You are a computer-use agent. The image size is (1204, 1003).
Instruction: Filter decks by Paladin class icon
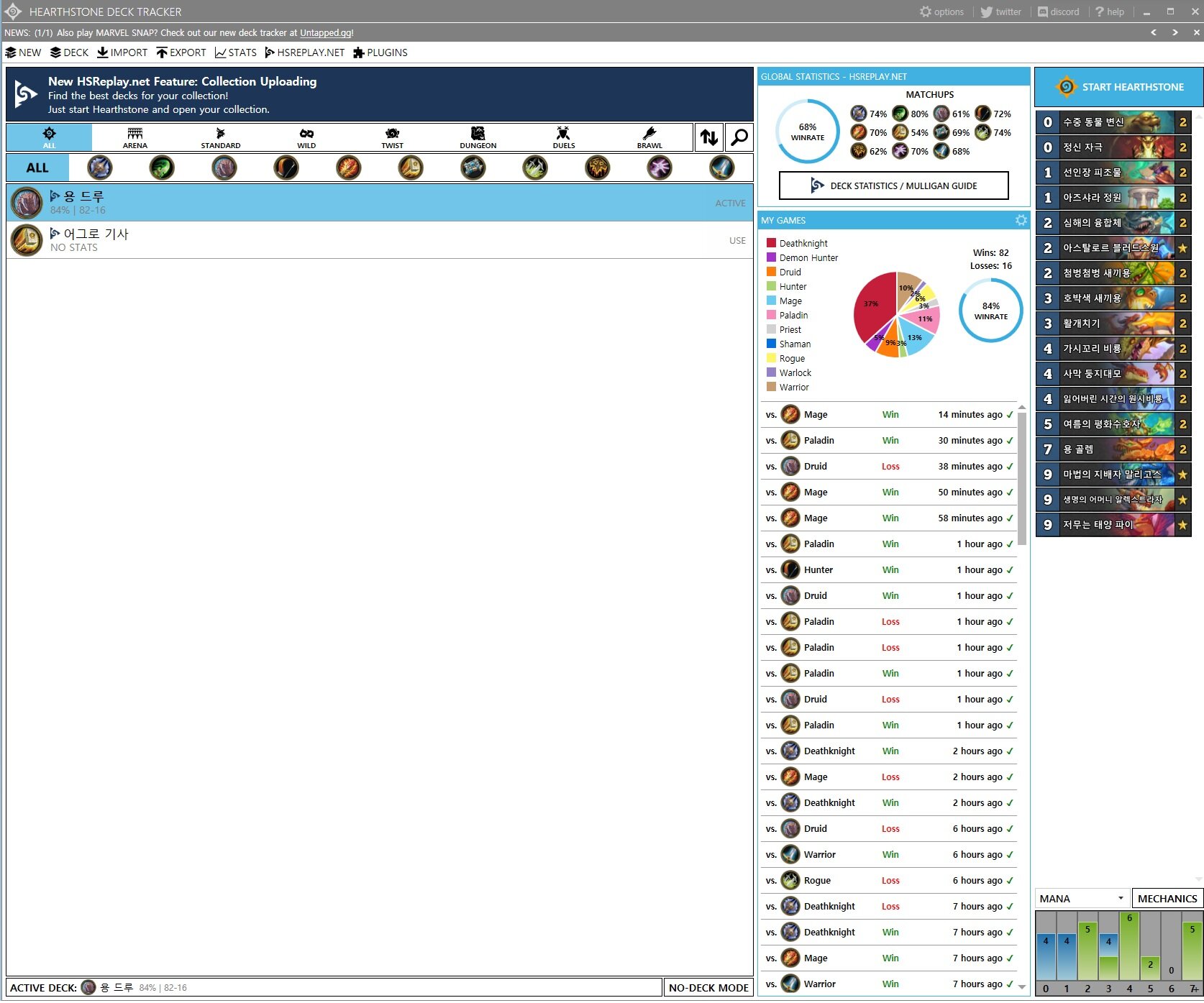coord(411,168)
